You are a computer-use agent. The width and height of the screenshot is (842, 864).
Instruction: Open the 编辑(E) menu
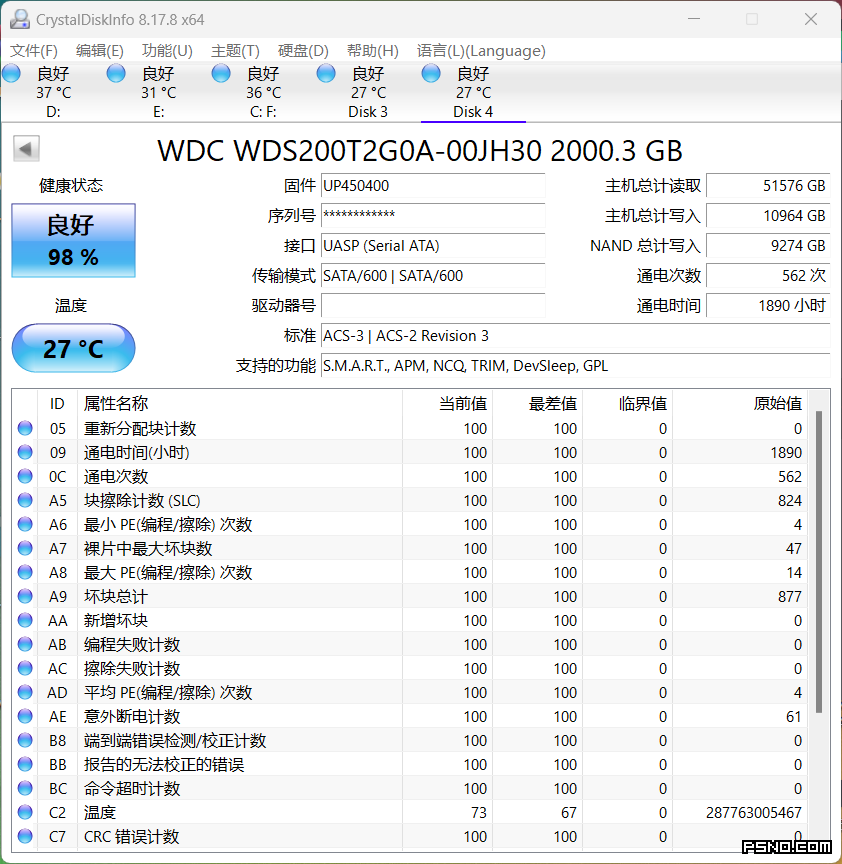pos(100,51)
